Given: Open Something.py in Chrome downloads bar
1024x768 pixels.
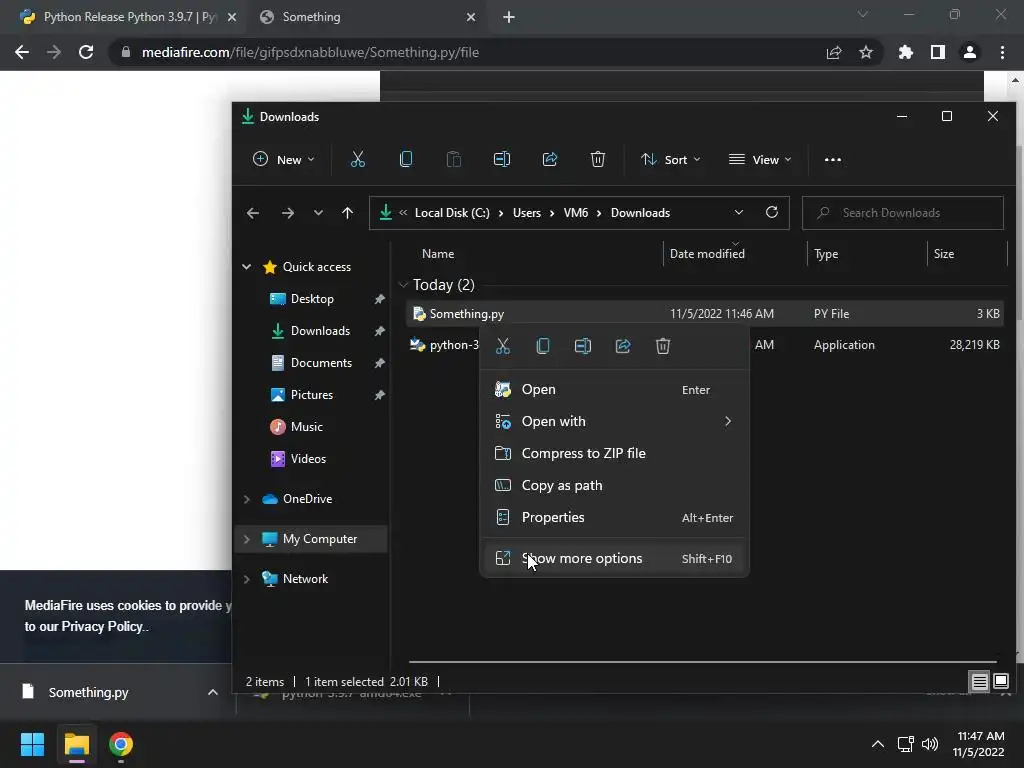Looking at the screenshot, I should coord(88,692).
